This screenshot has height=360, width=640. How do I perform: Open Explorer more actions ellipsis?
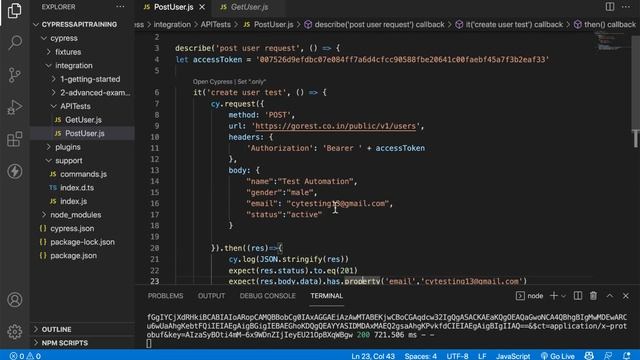(120, 7)
